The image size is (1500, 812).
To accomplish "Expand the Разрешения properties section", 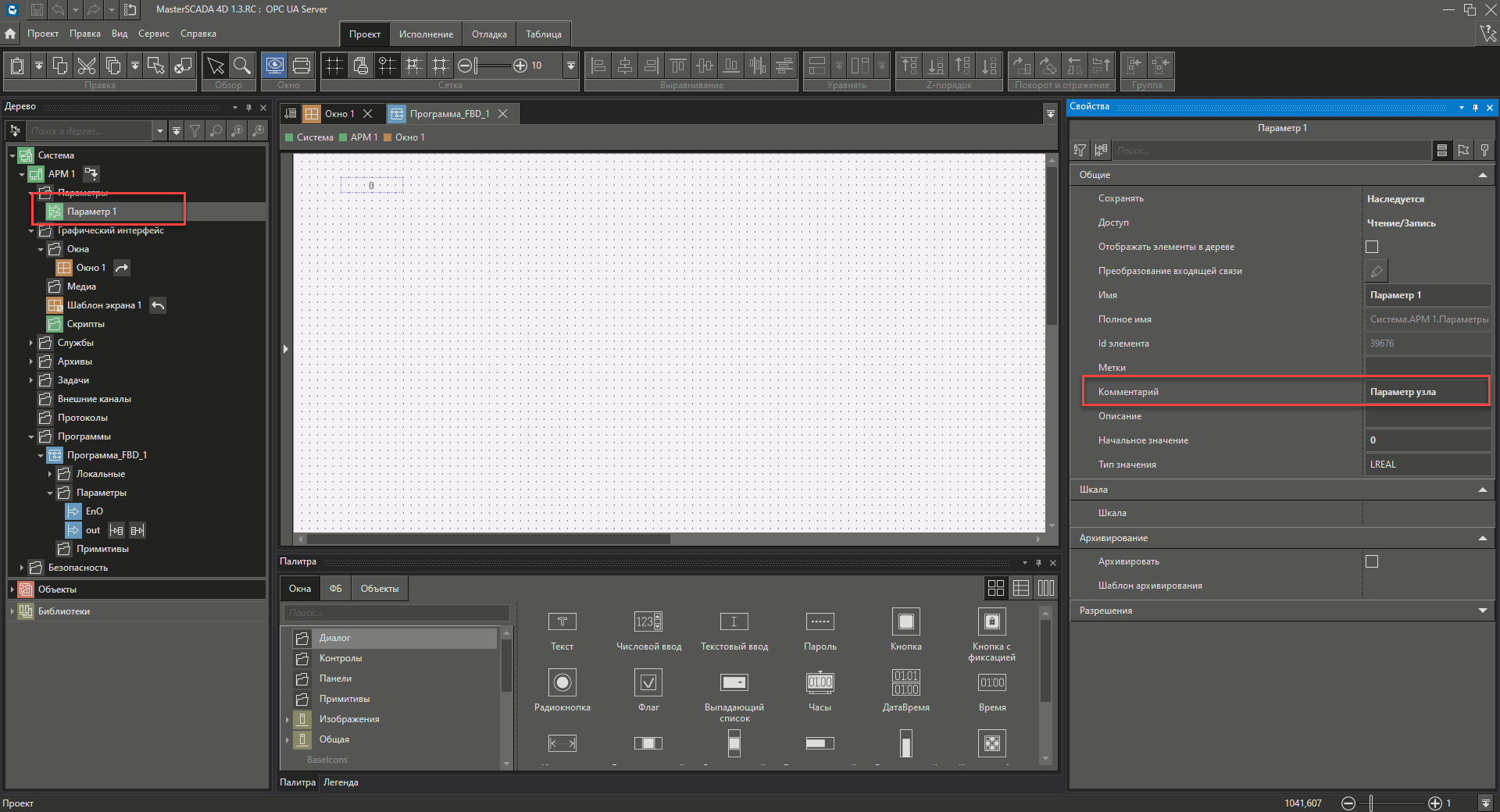I will pyautogui.click(x=1482, y=611).
